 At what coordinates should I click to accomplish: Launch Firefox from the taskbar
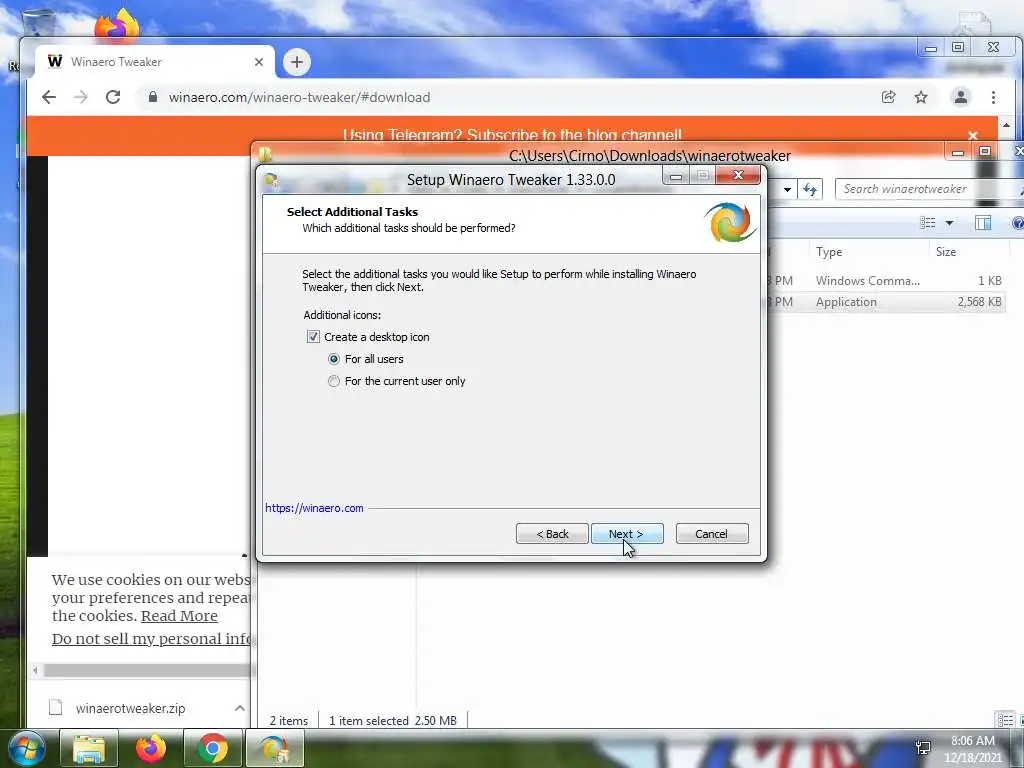151,748
